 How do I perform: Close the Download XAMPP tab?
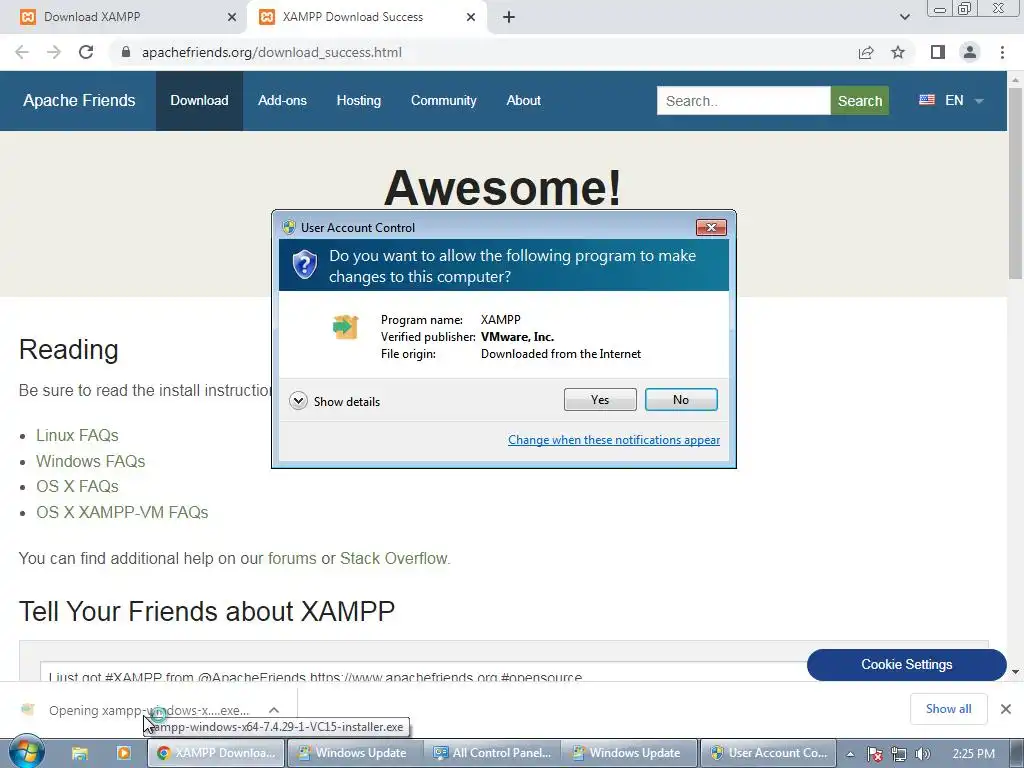click(232, 17)
